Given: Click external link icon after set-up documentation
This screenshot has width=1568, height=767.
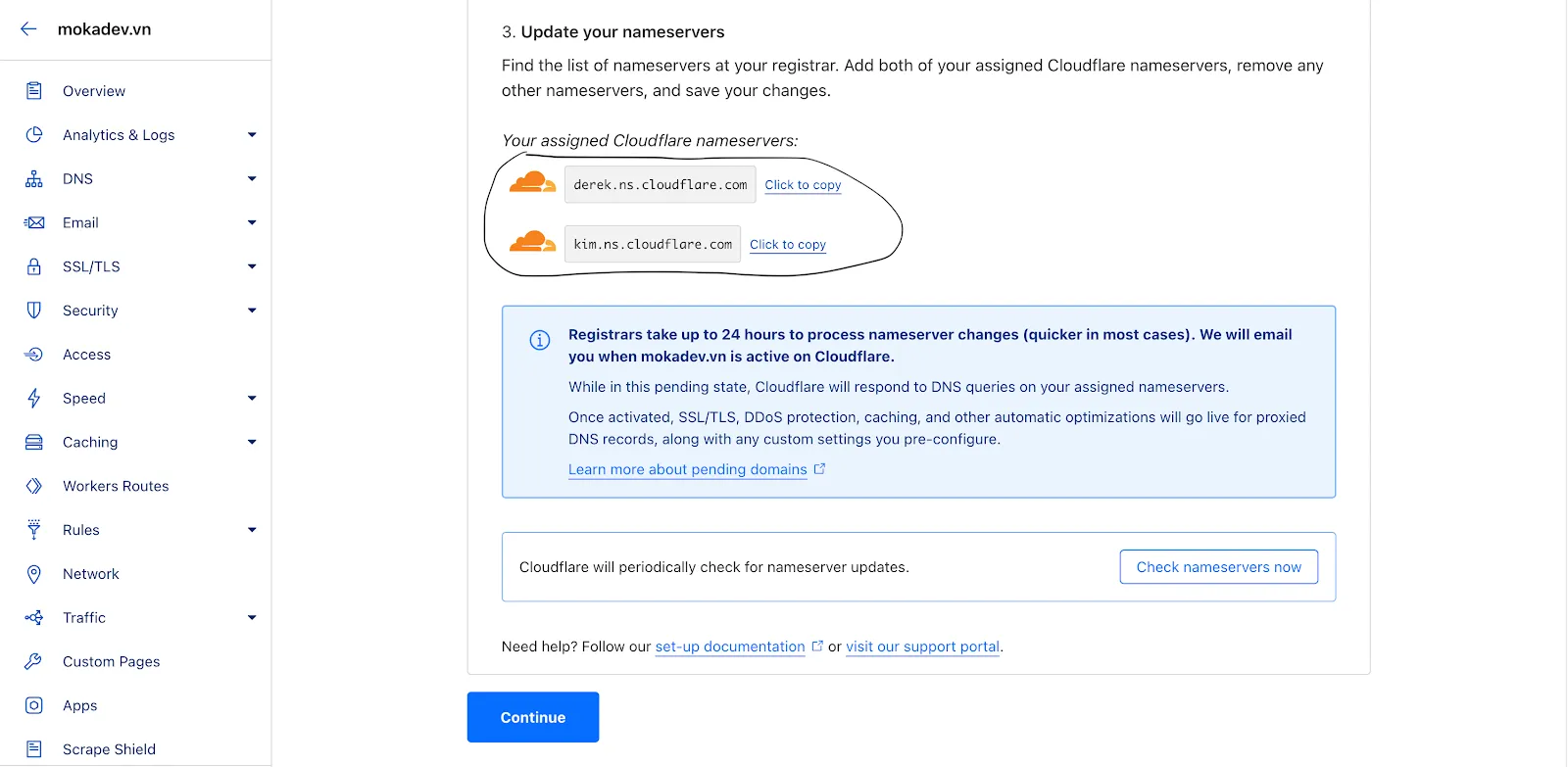Looking at the screenshot, I should [818, 646].
